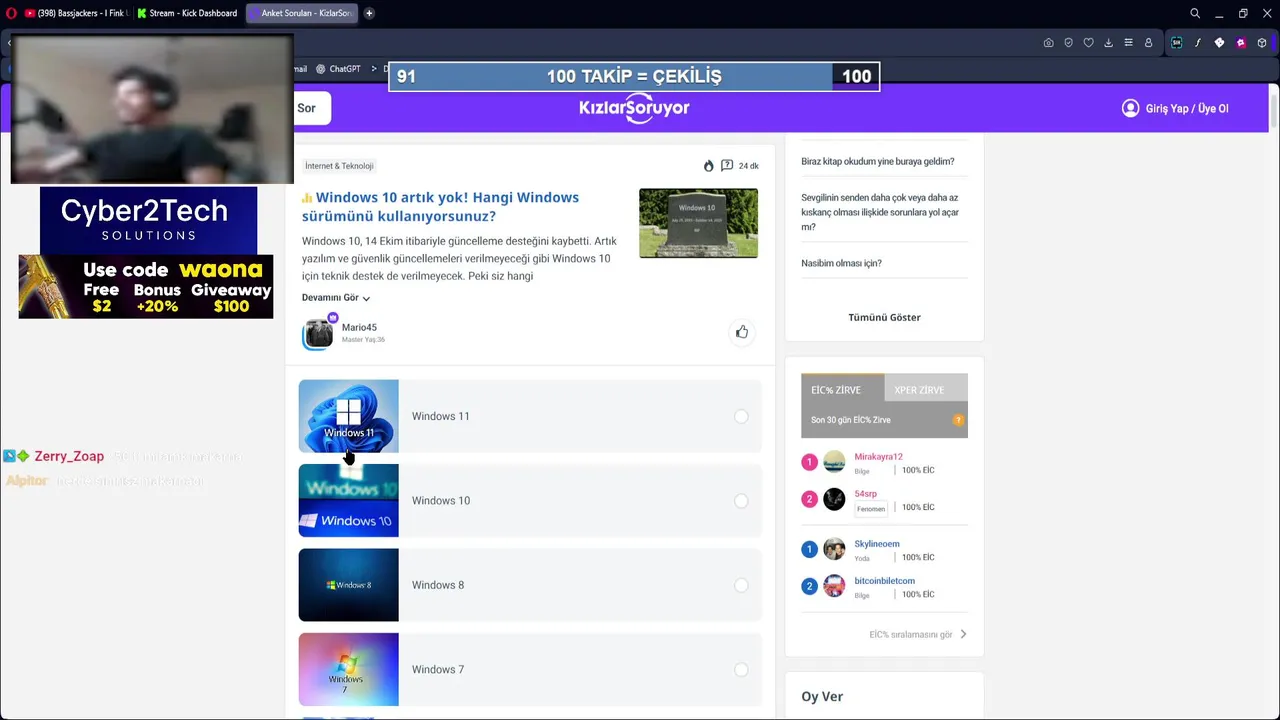Open Easy Setup sliders icon

coord(1128,43)
